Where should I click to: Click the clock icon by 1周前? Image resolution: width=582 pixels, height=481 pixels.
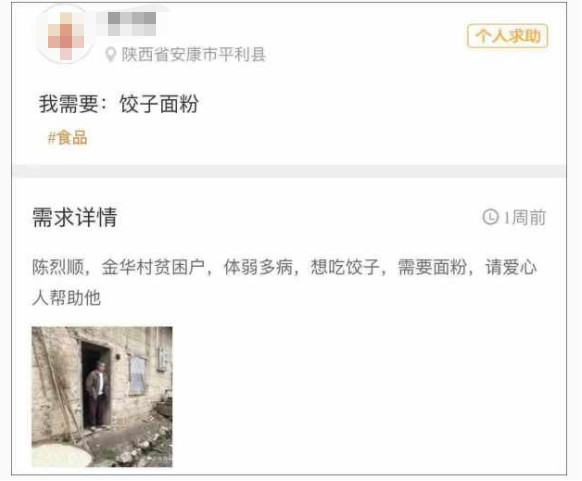coord(490,217)
